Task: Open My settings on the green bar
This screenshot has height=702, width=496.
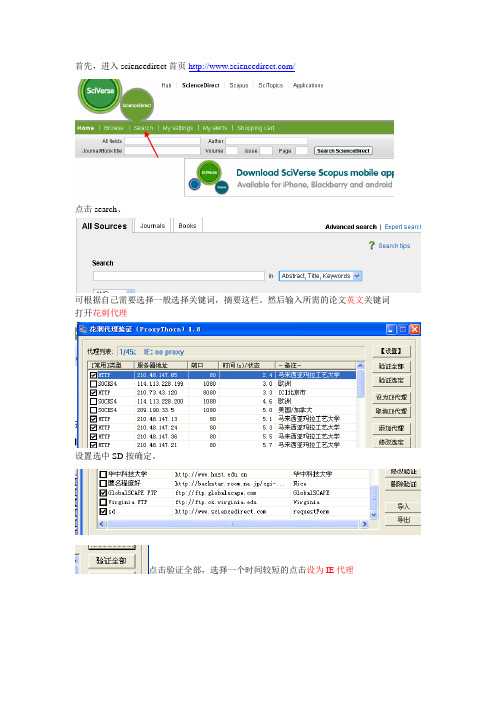Action: [x=178, y=128]
